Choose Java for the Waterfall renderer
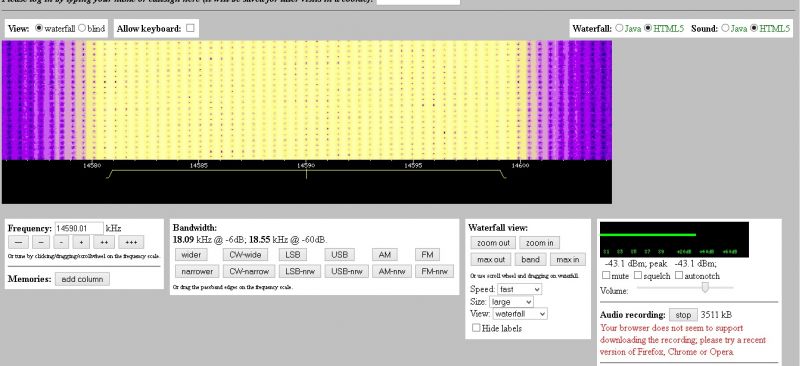 tap(619, 28)
